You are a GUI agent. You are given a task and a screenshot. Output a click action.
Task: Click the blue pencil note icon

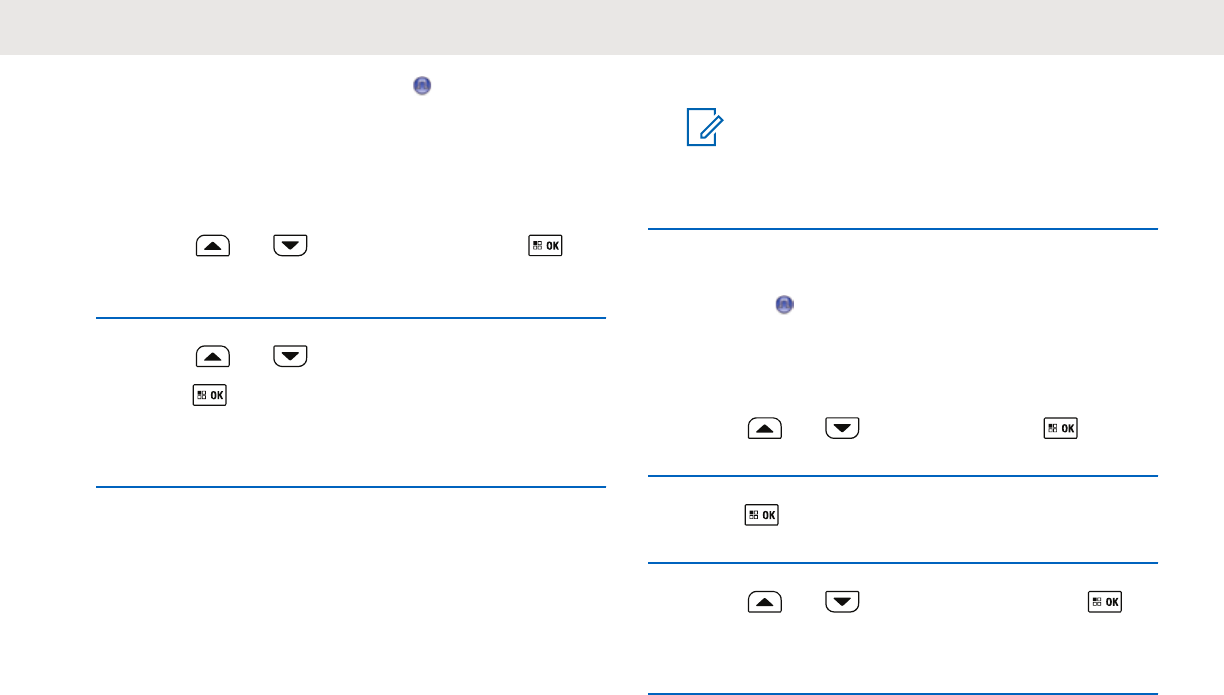point(704,130)
